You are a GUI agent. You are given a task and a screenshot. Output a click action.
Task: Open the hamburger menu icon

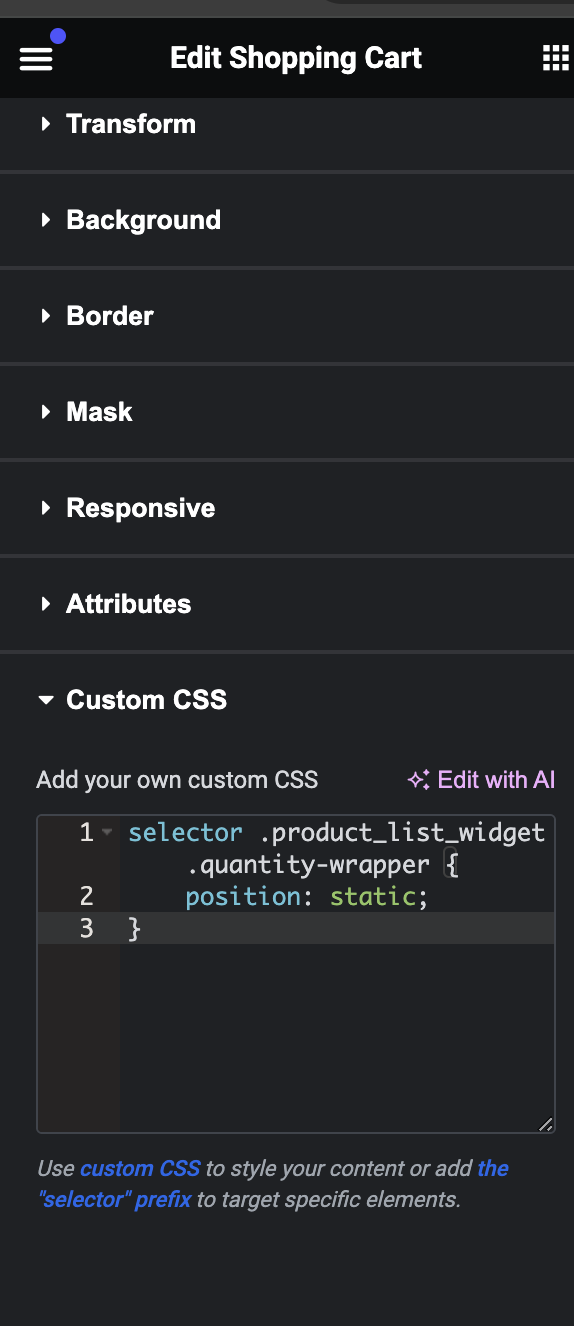tap(35, 59)
